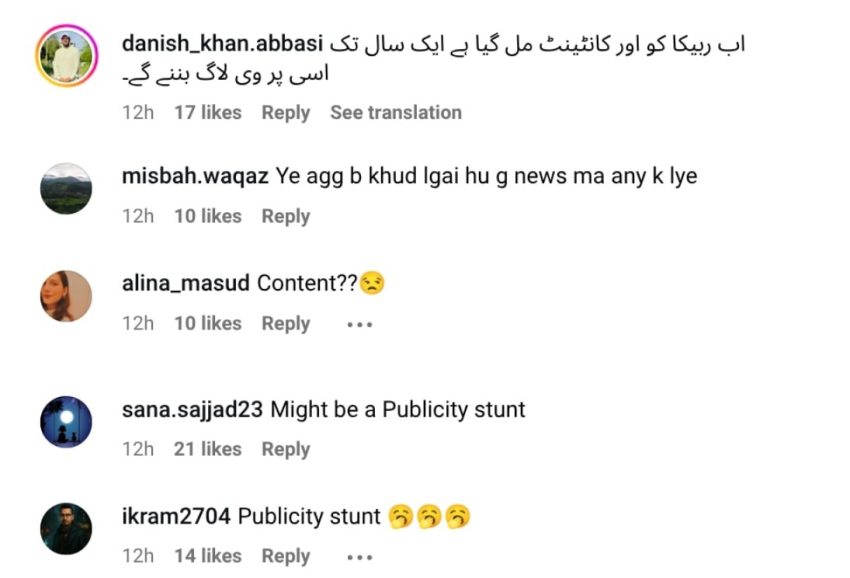Select the 12h timestamp on sana.sajjad23's comment
The image size is (850, 578).
(138, 449)
